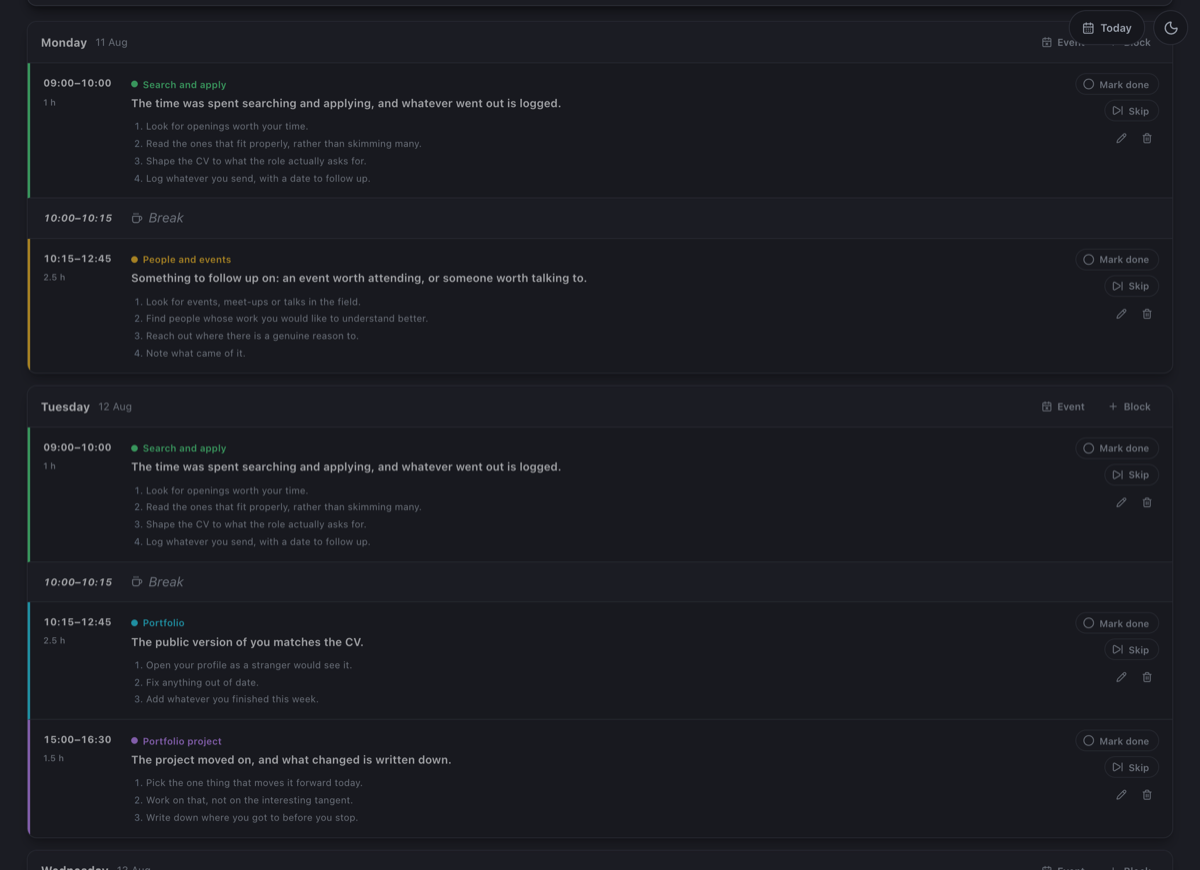The height and width of the screenshot is (870, 1200).
Task: Edit Tuesday's Portfolio block with pencil
Action: 1121,677
